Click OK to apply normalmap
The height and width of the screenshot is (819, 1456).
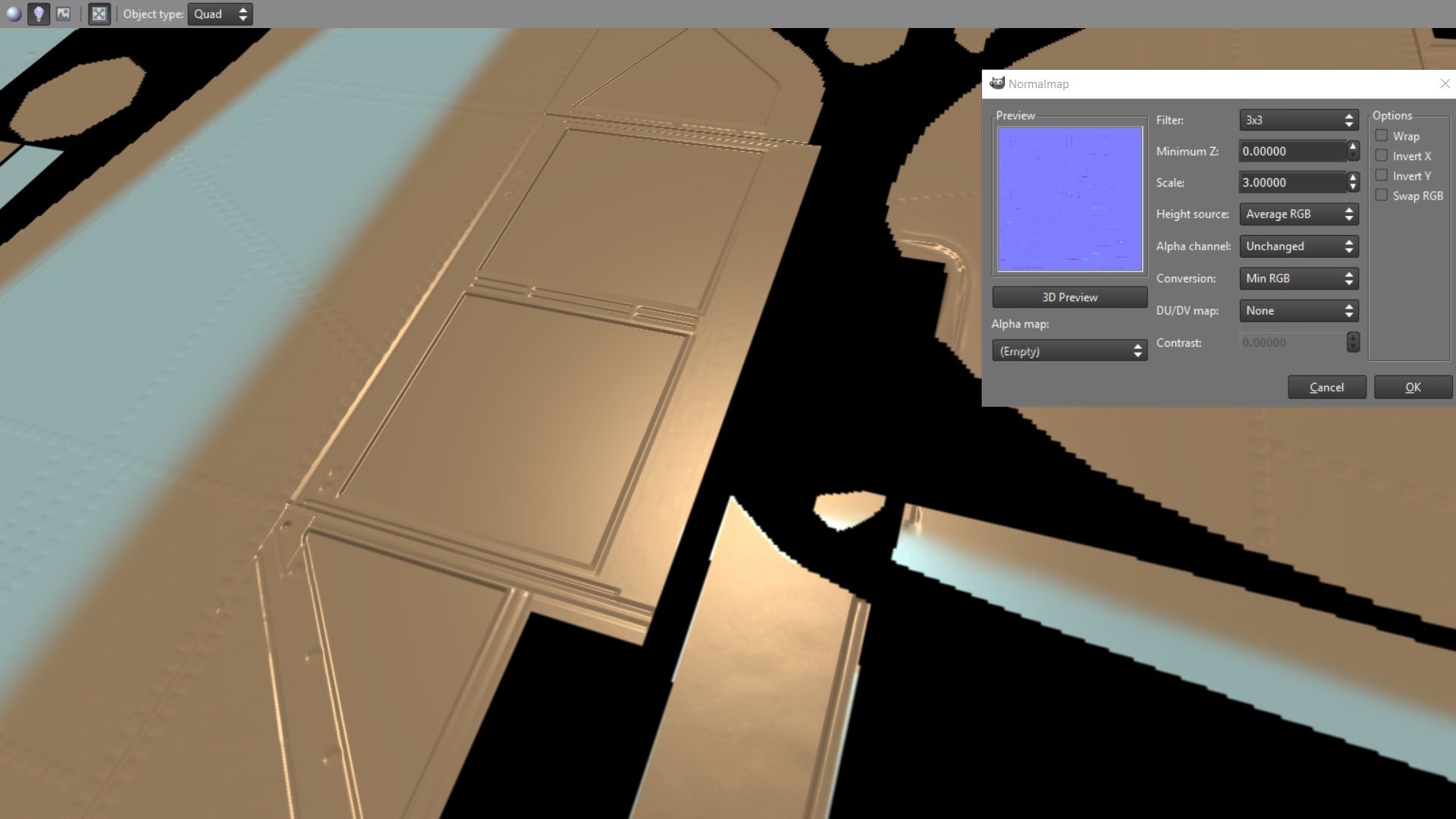click(1413, 387)
